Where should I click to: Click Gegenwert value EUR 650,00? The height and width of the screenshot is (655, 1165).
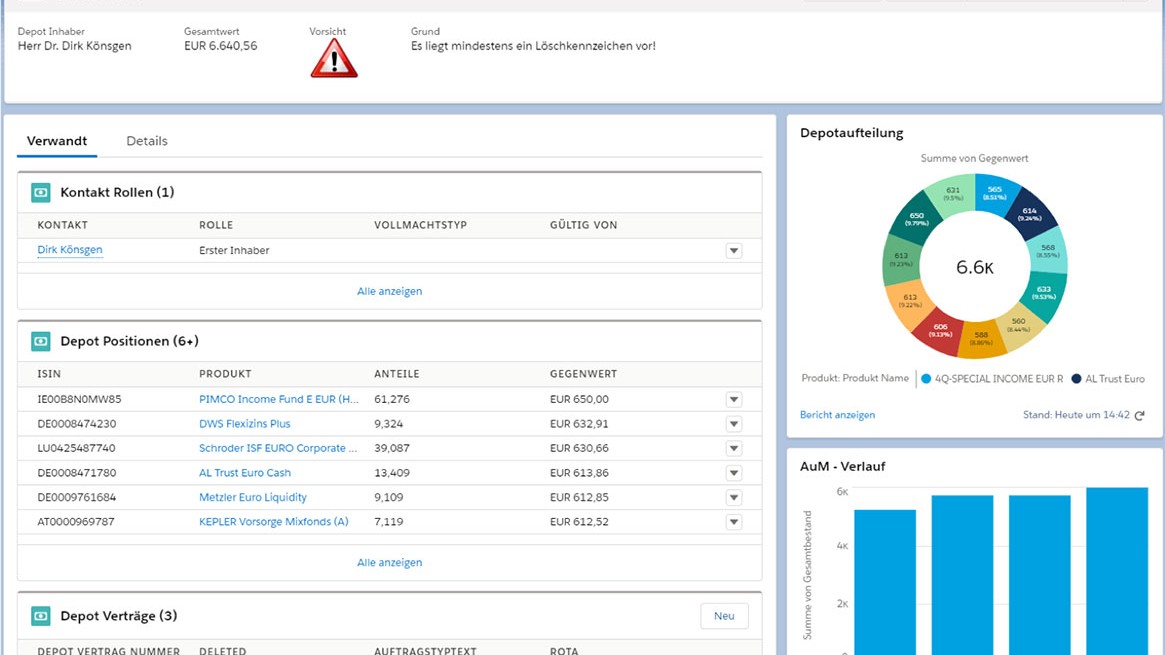pyautogui.click(x=579, y=399)
